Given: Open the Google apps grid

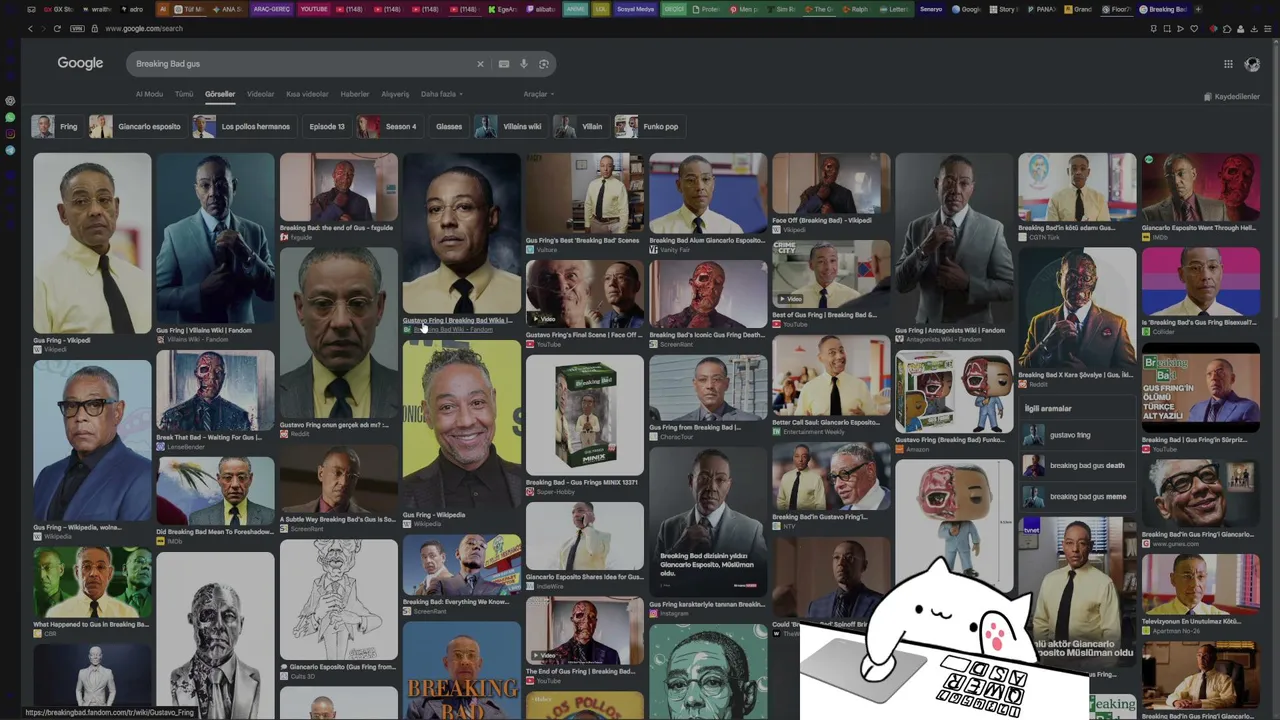Looking at the screenshot, I should 1228,64.
